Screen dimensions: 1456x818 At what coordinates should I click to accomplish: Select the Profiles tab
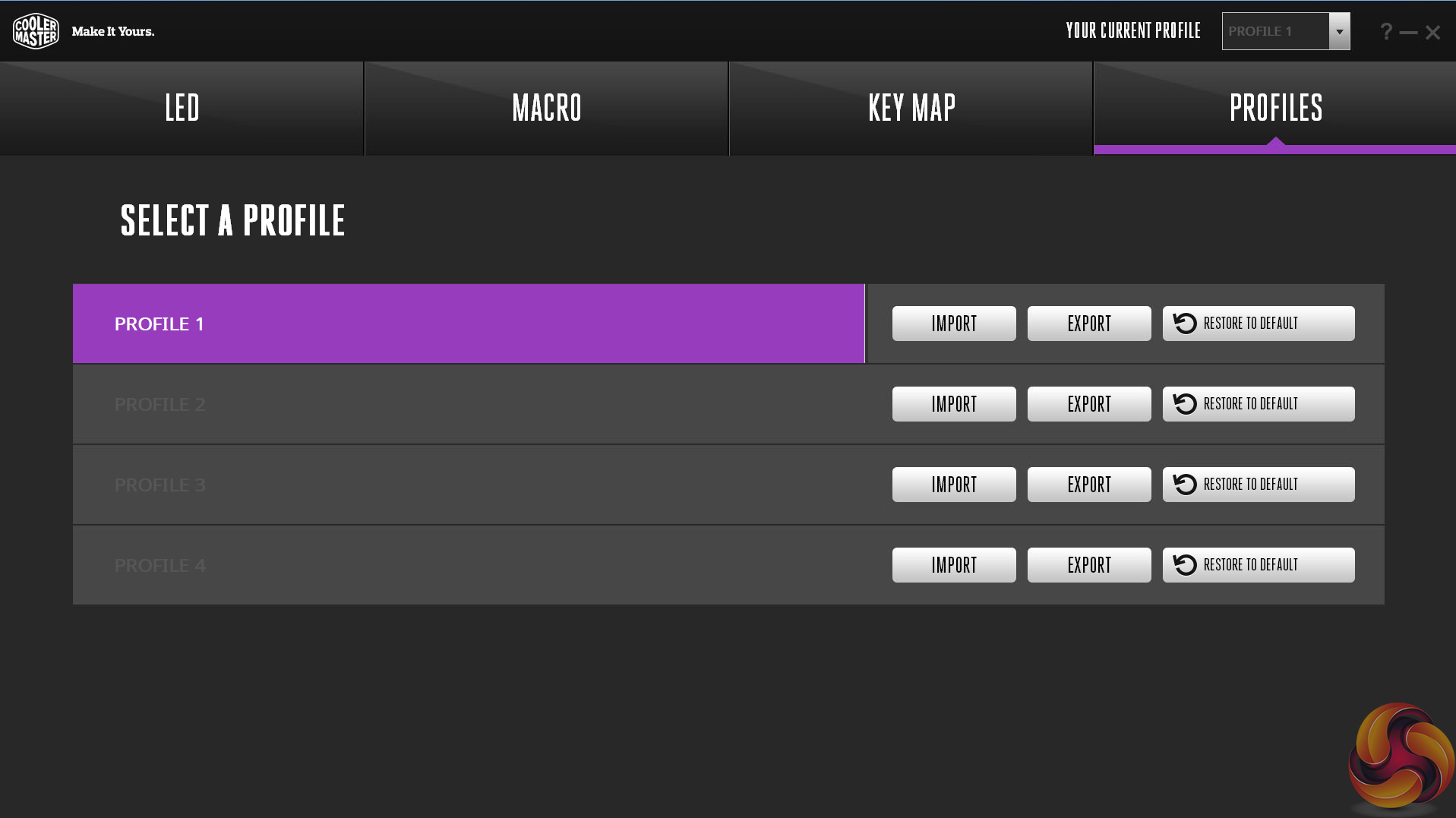[x=1275, y=108]
